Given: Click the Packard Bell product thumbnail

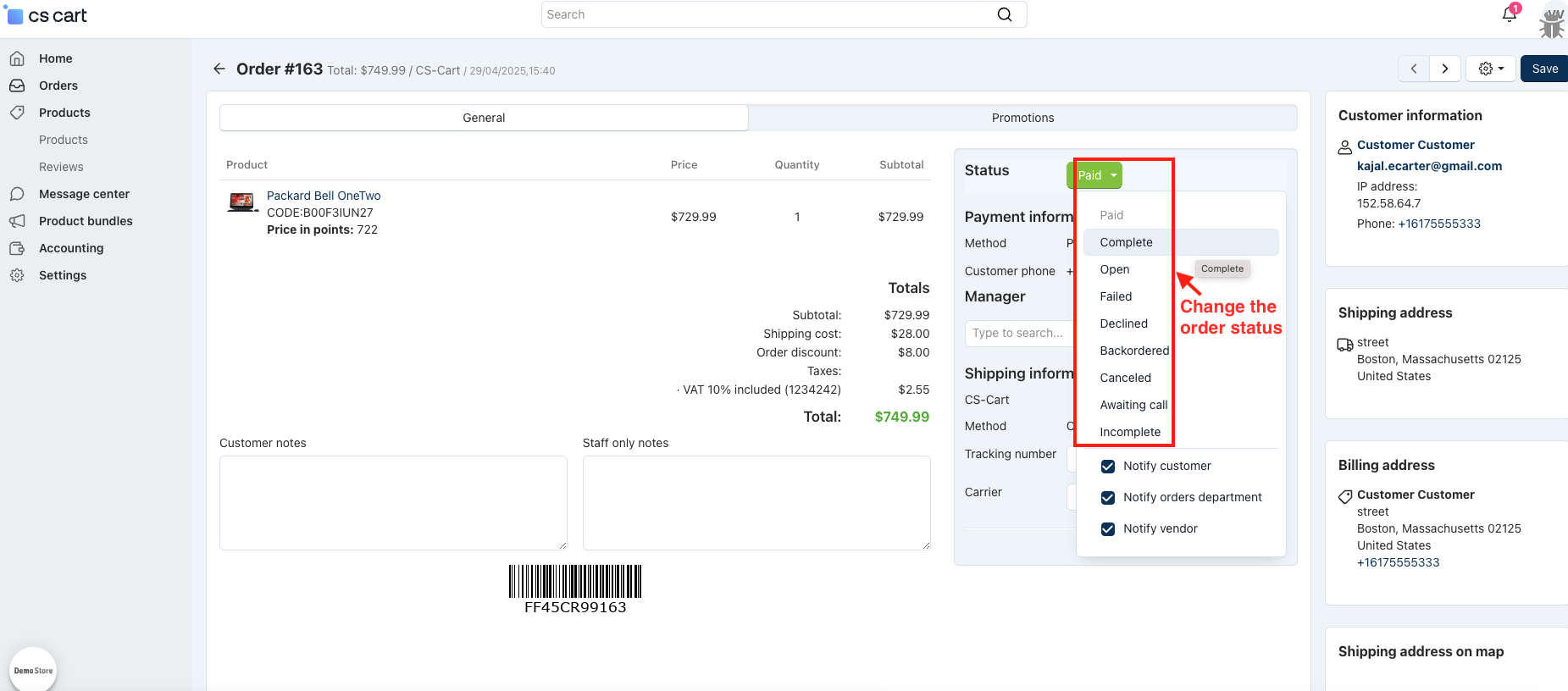Looking at the screenshot, I should pos(242,202).
